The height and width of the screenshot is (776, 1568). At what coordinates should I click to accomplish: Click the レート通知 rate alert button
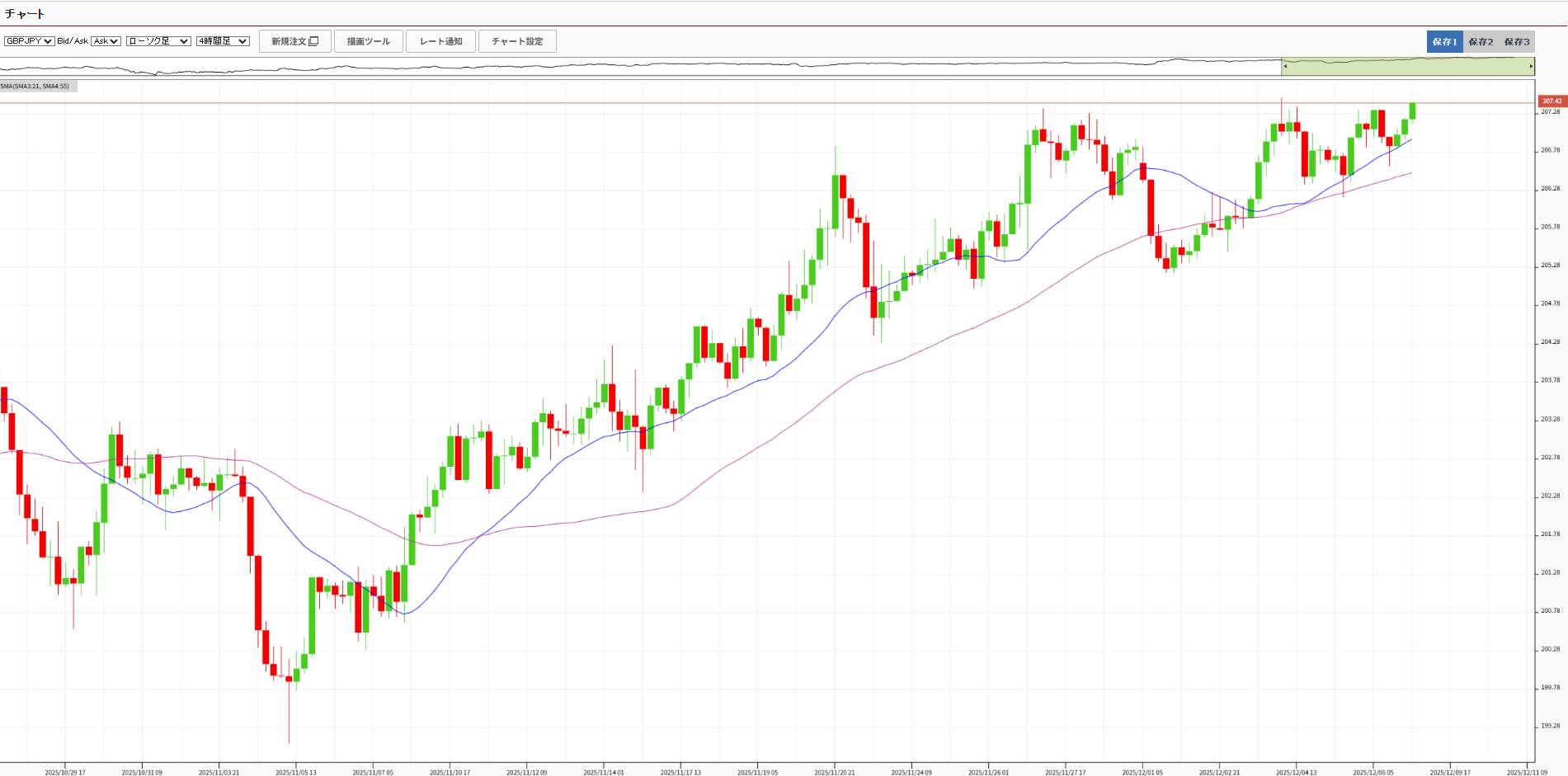(440, 41)
